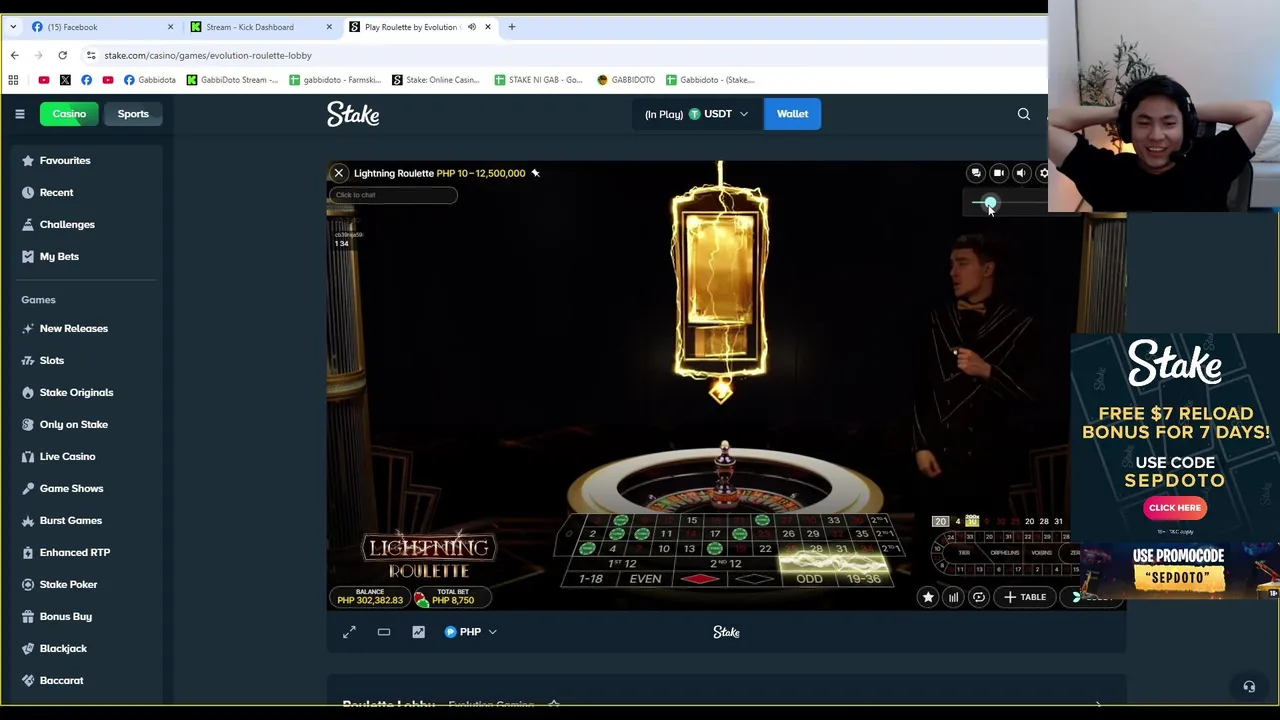Open GabbiDoto Stream bookmark

(x=232, y=80)
